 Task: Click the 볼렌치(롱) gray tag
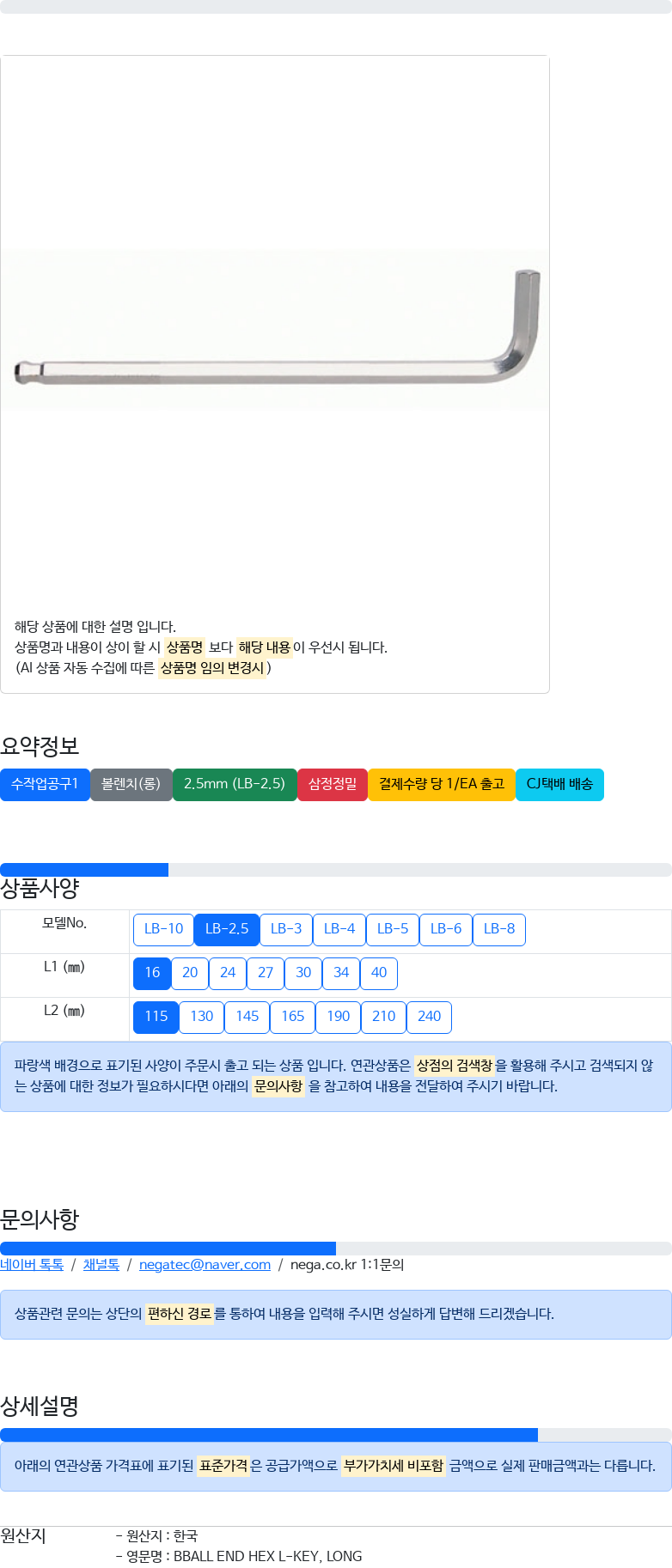tap(131, 784)
